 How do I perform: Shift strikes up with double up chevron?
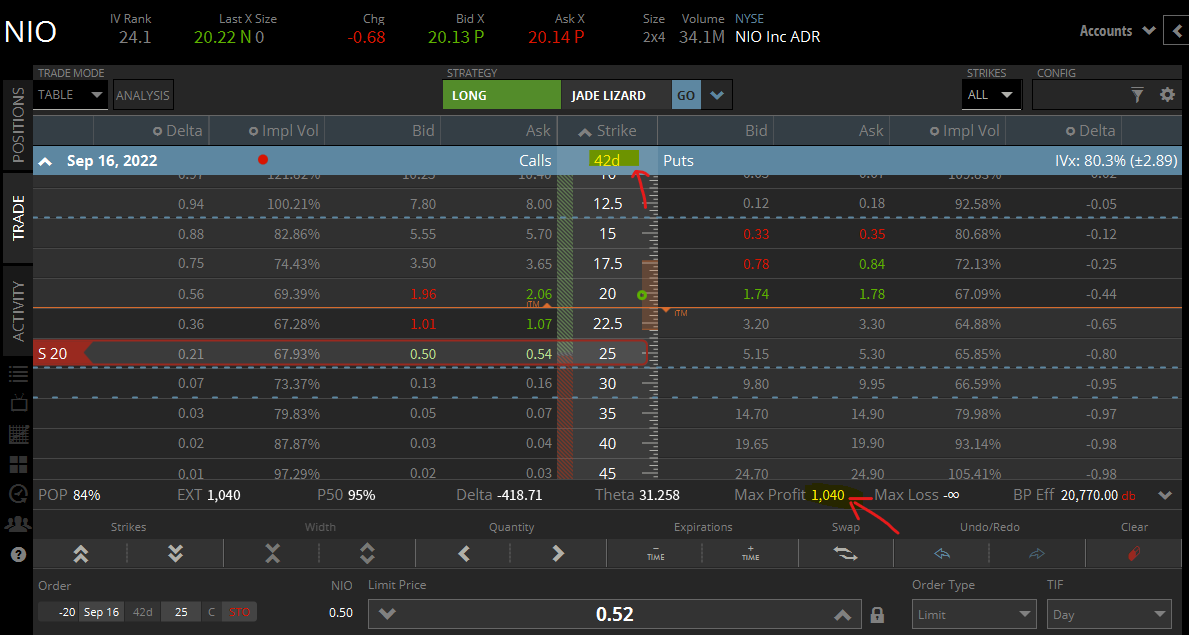(80, 553)
